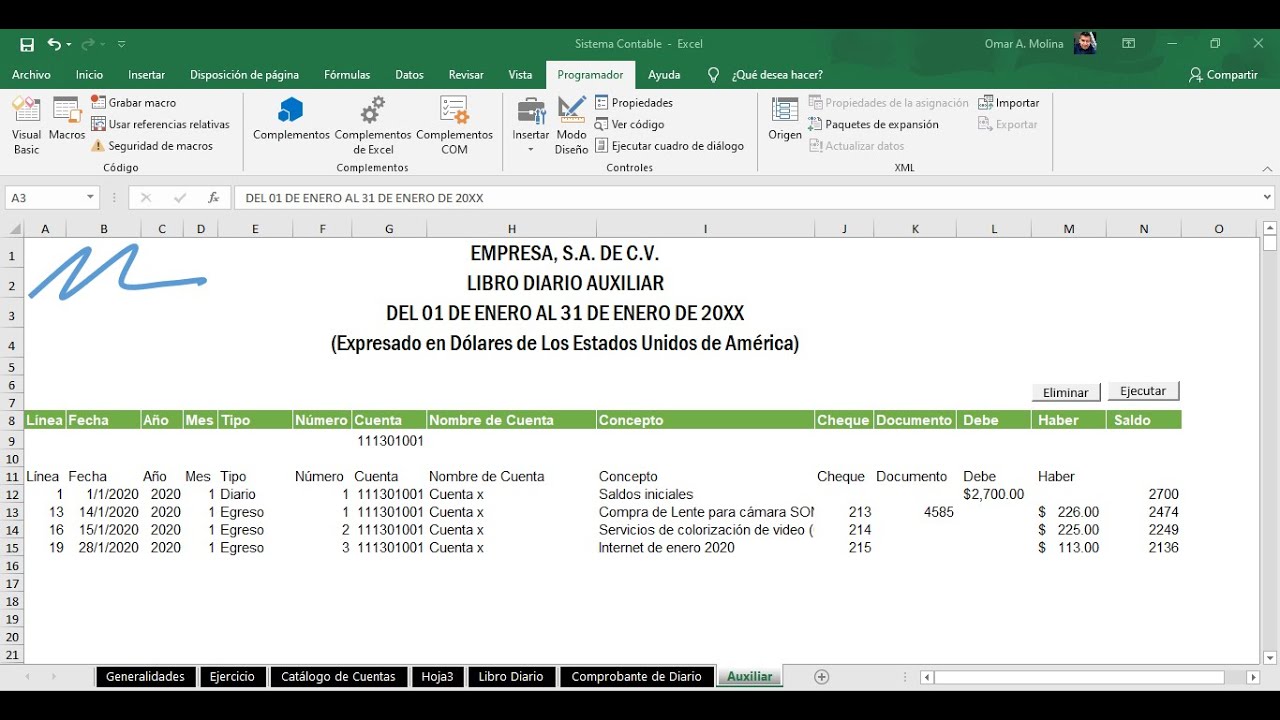Customize the Quick Access Toolbar
The image size is (1280, 720).
point(121,44)
